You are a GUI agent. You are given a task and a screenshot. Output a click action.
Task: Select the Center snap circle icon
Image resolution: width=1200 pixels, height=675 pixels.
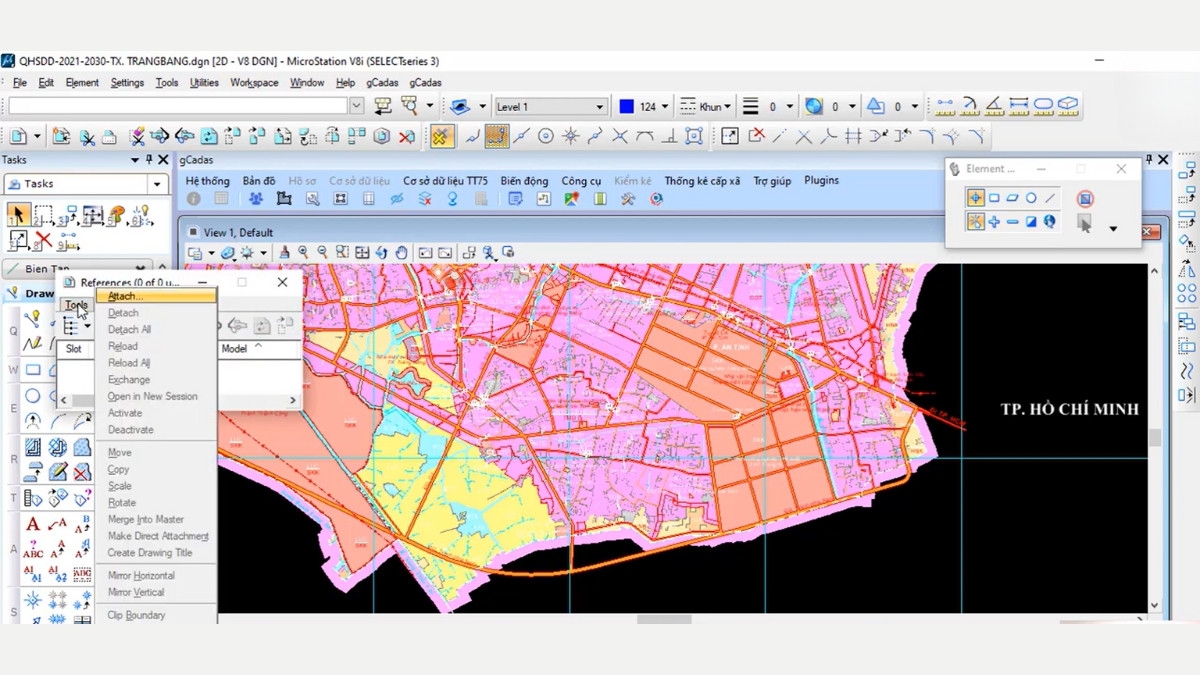click(546, 136)
